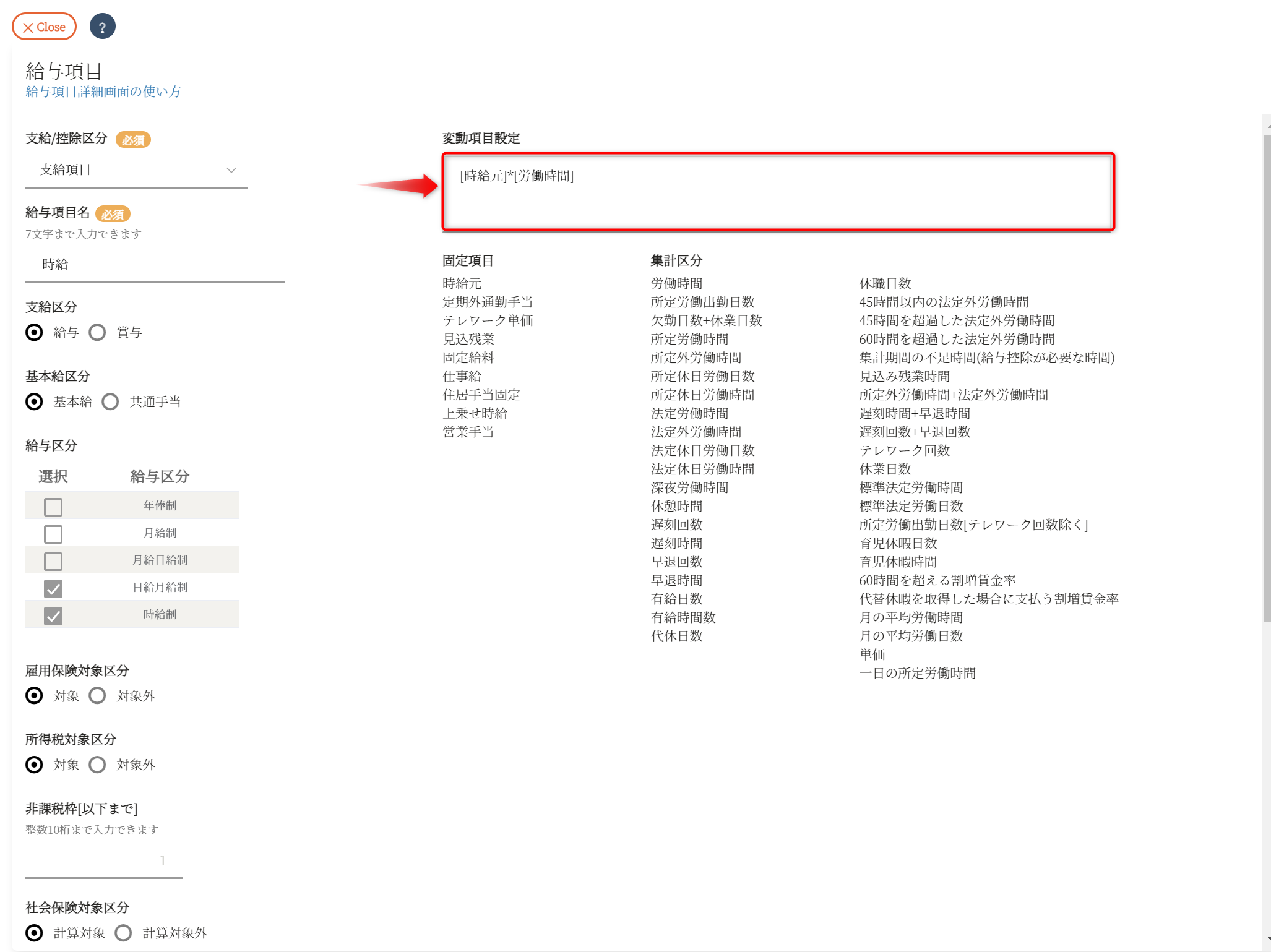This screenshot has width=1271, height=952.
Task: Click the 非課税枠 amount input field
Action: [x=104, y=861]
